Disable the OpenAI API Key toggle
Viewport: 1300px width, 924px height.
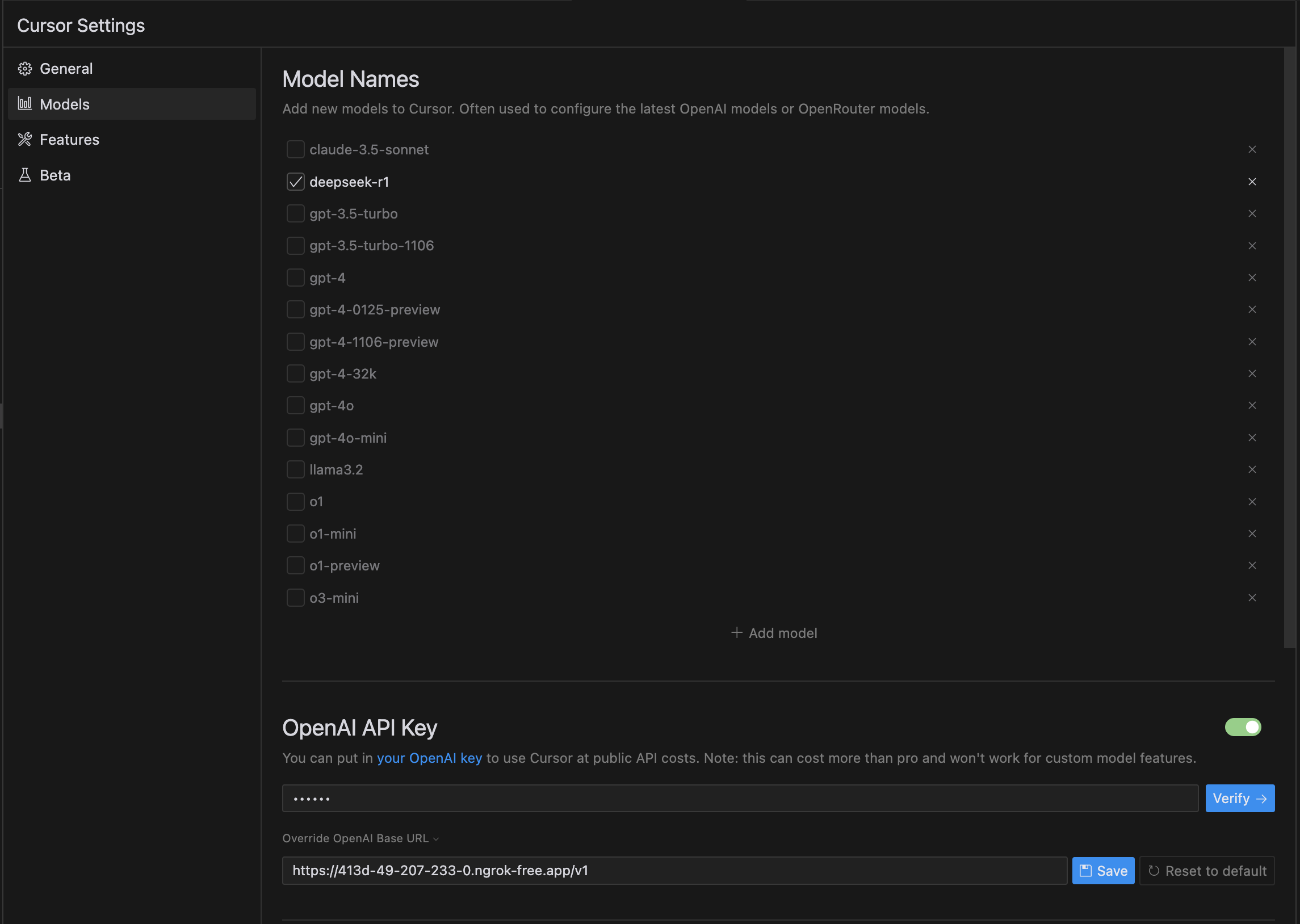[1243, 726]
